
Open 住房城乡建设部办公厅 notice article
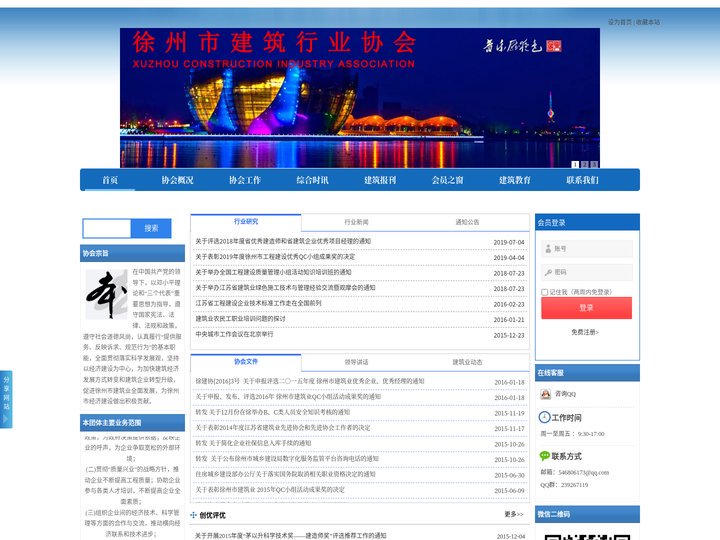click(x=285, y=474)
